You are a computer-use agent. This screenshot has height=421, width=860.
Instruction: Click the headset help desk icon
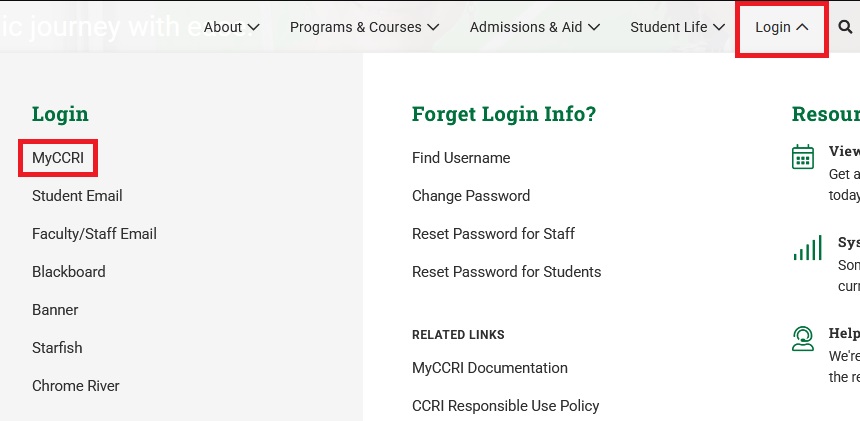(x=802, y=338)
